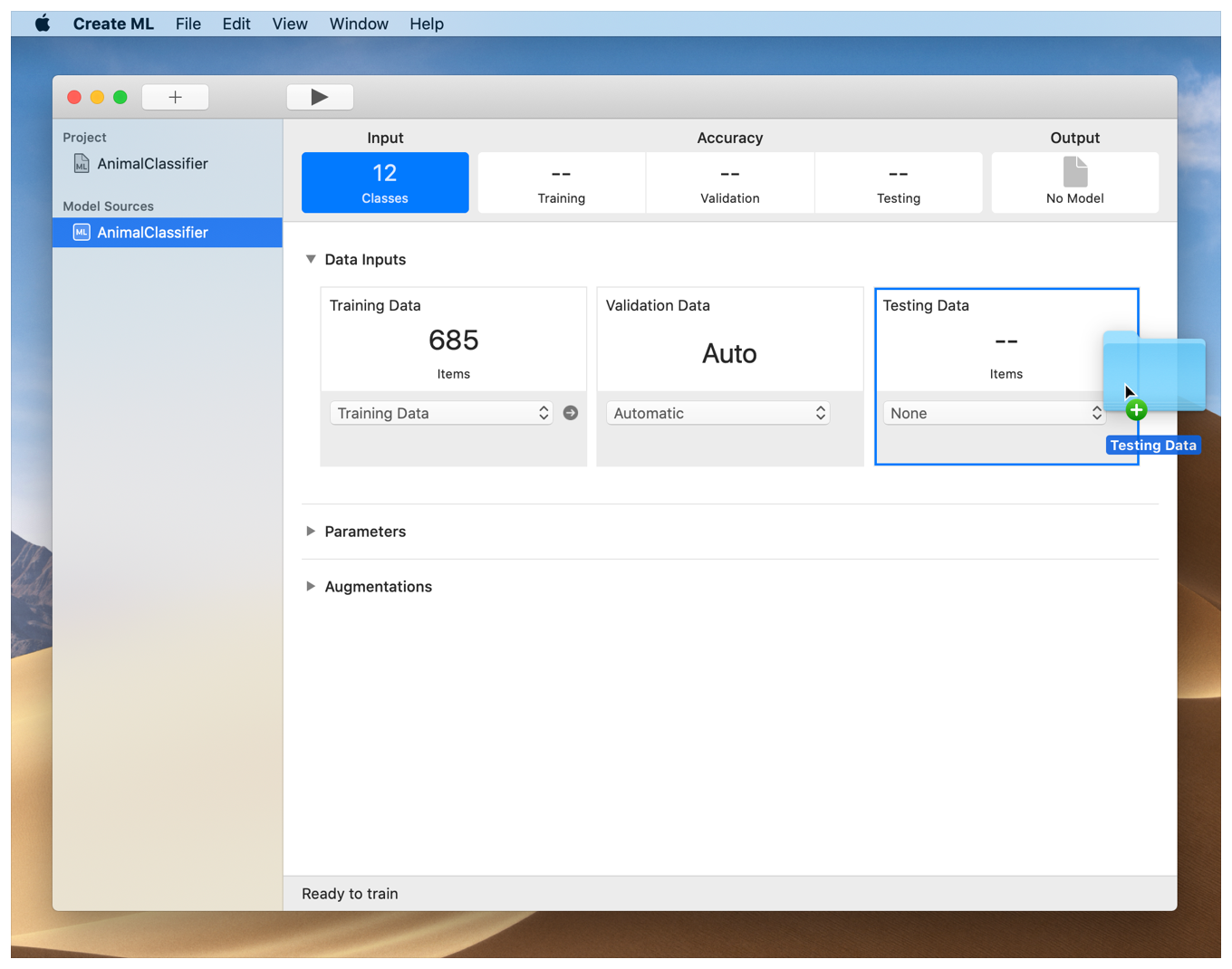The height and width of the screenshot is (969, 1232).
Task: Close the window with the red button
Action: click(x=74, y=97)
